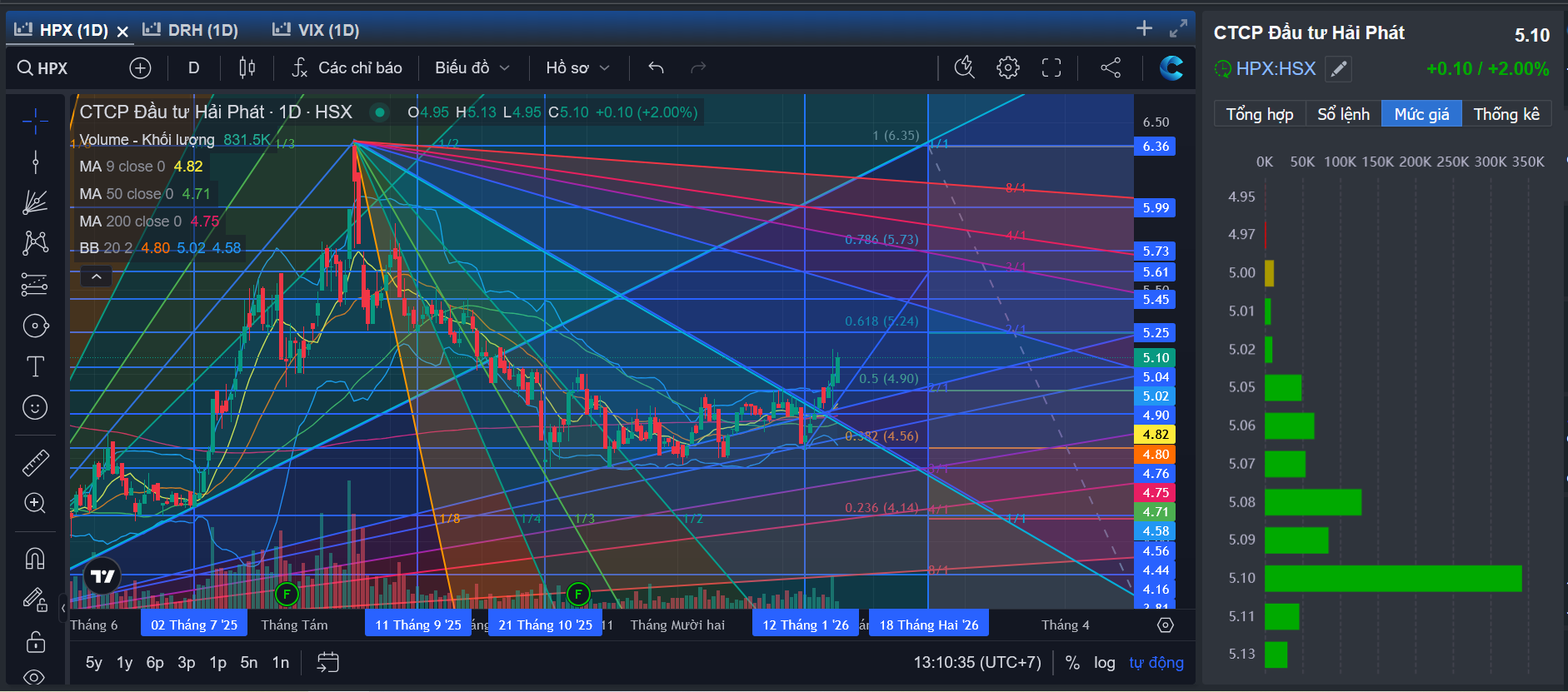Image resolution: width=1568 pixels, height=692 pixels.
Task: Change the D timeframe interval
Action: (194, 68)
